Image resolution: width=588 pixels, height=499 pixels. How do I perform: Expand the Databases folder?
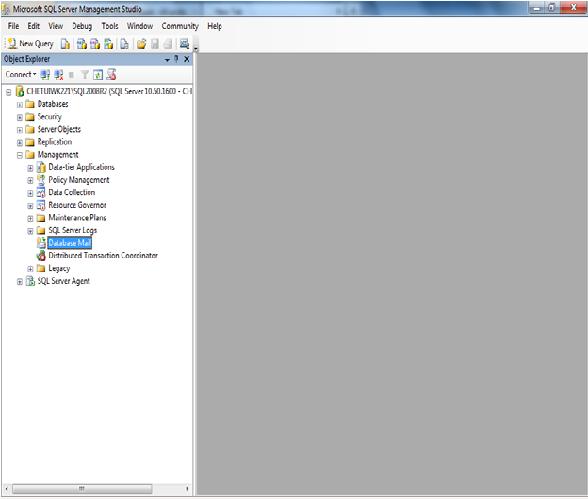[20, 105]
